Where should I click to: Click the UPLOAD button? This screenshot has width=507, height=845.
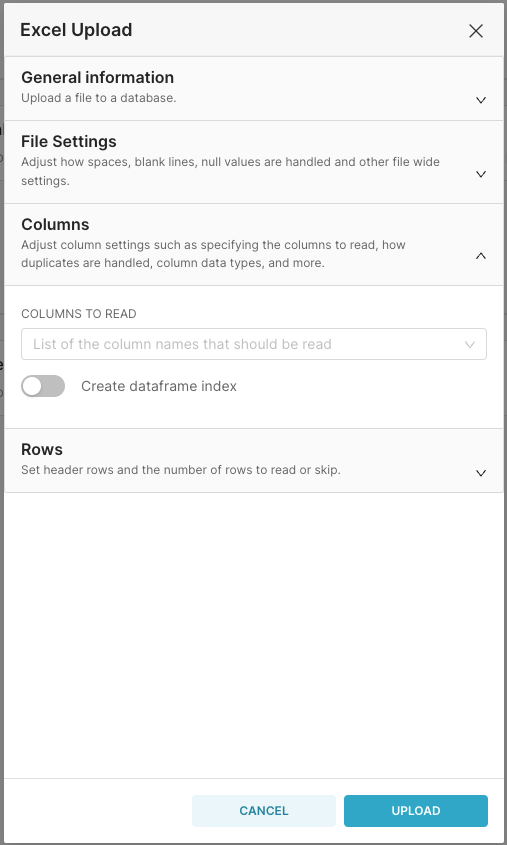(x=416, y=811)
